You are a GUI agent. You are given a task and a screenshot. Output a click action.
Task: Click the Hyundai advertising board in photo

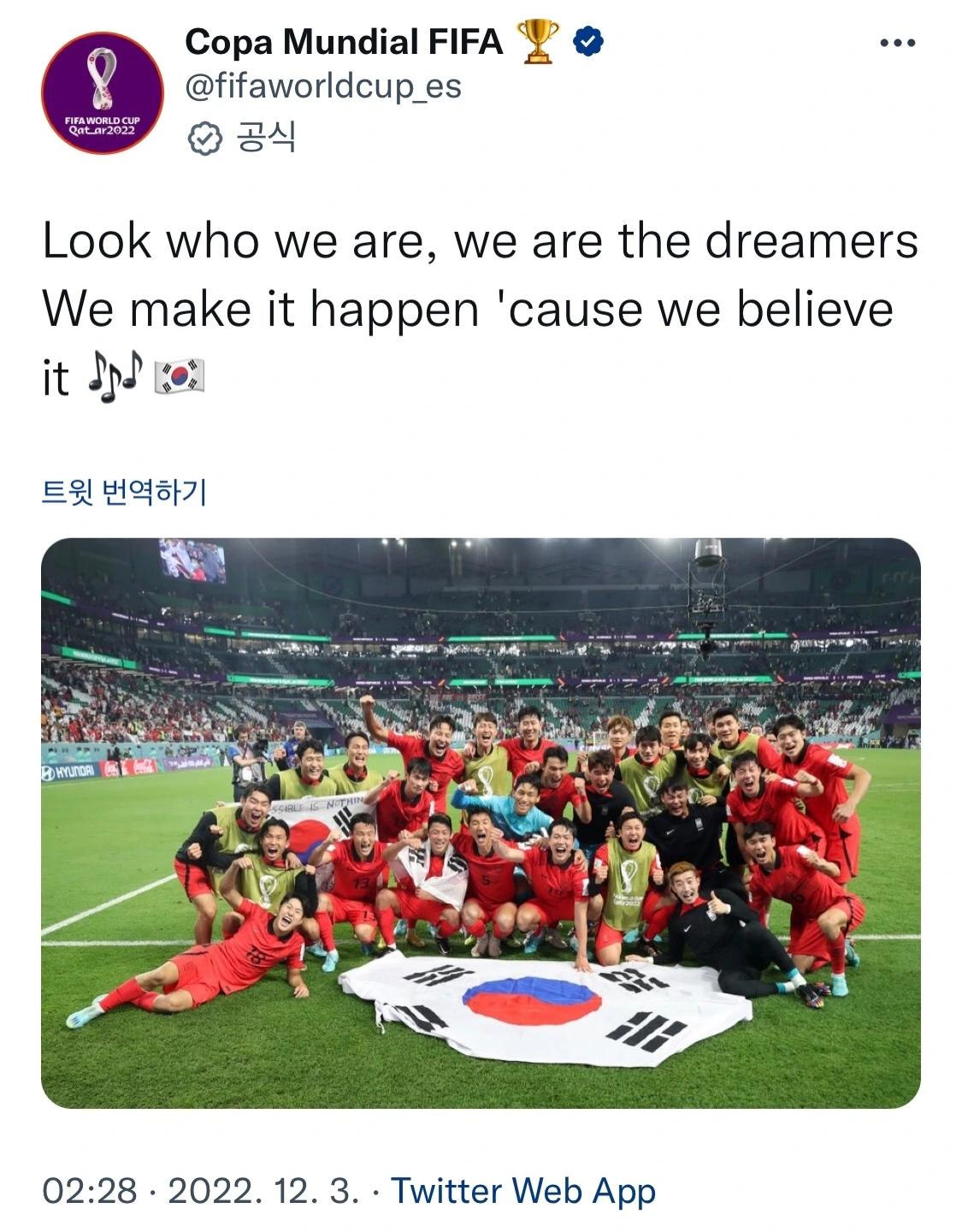click(x=69, y=773)
